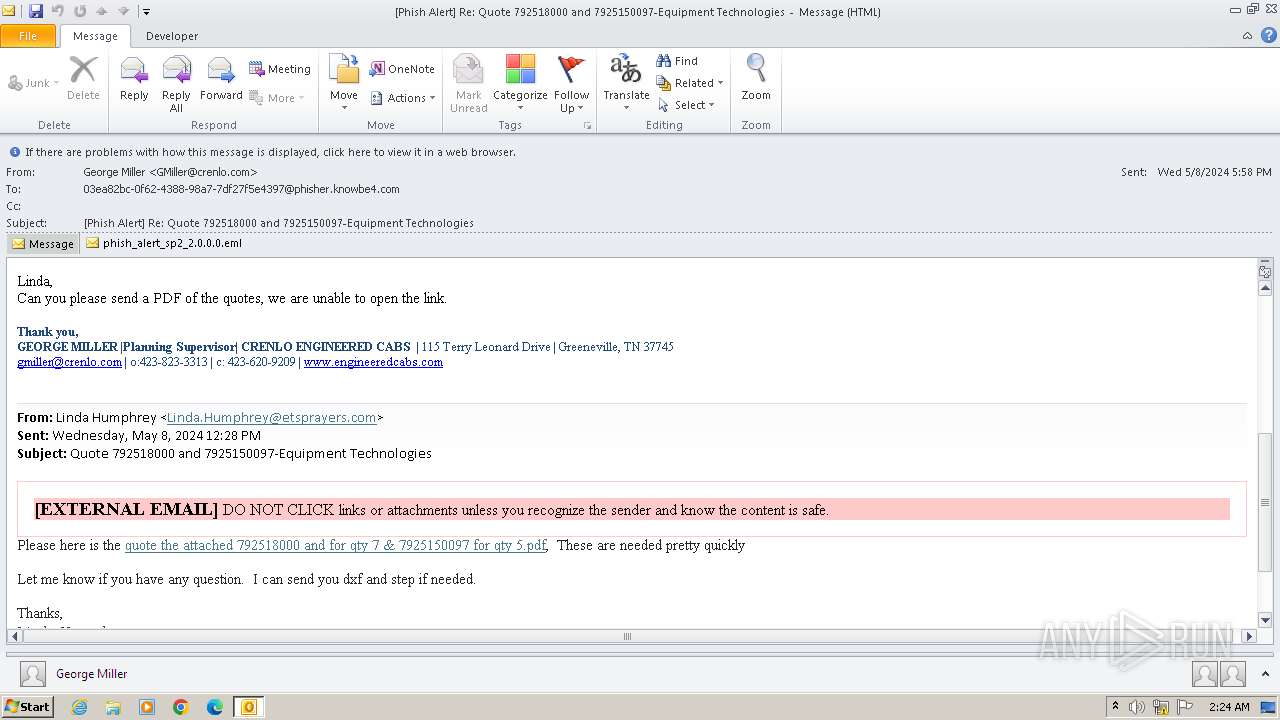This screenshot has height=720, width=1280.
Task: Show hidden system tray icons
Action: click(1115, 707)
